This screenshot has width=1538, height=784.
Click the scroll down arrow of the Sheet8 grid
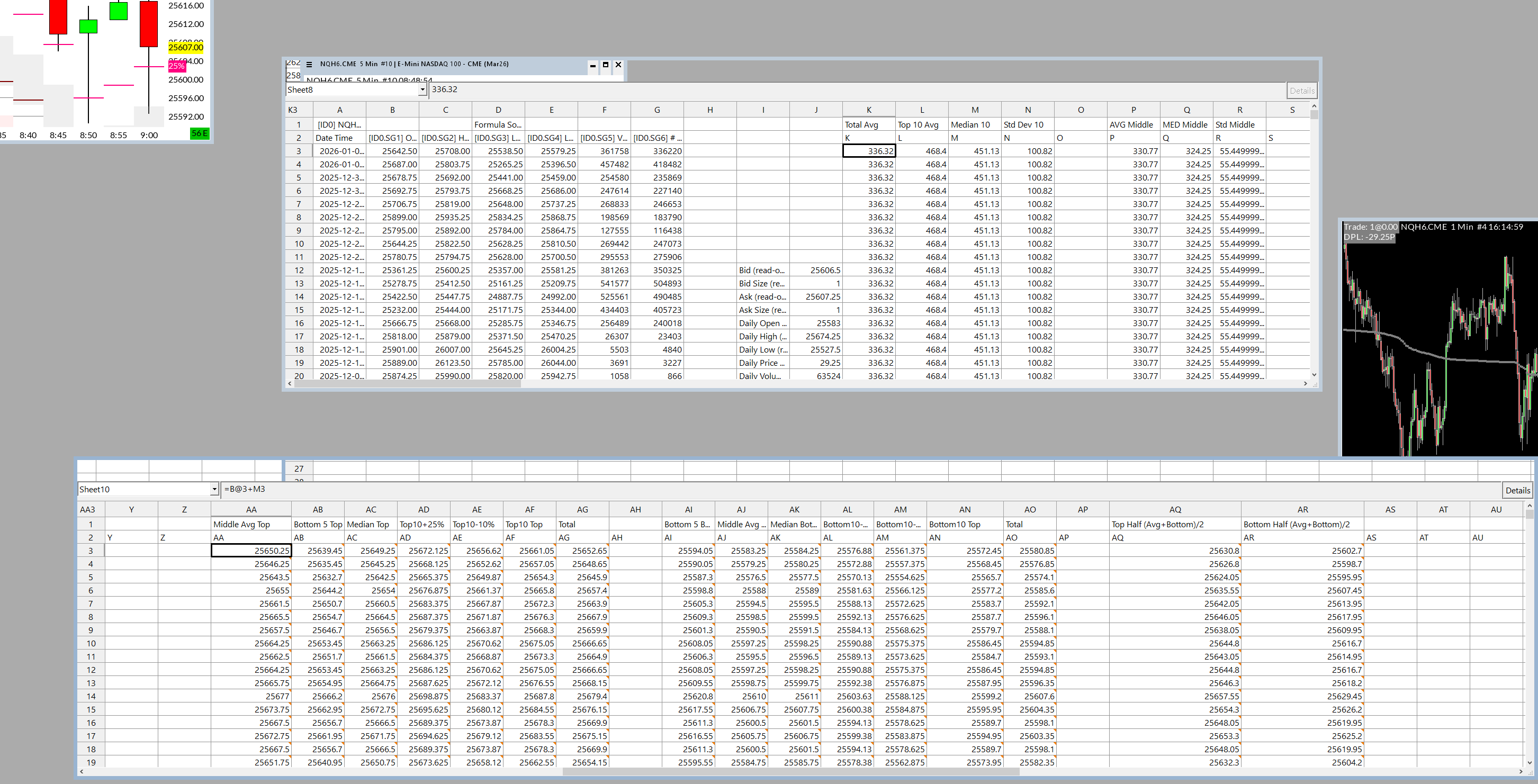pyautogui.click(x=1314, y=375)
